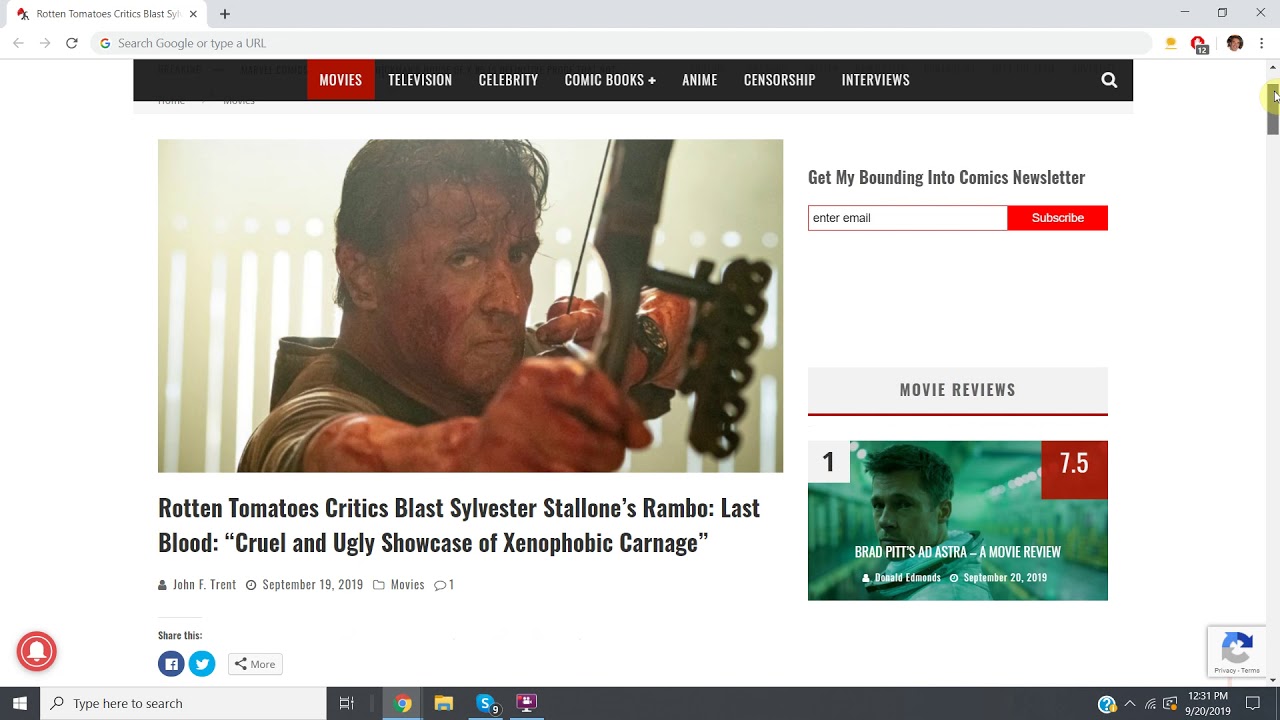The width and height of the screenshot is (1280, 720).
Task: Reload the page using browser refresh icon
Action: 72,43
